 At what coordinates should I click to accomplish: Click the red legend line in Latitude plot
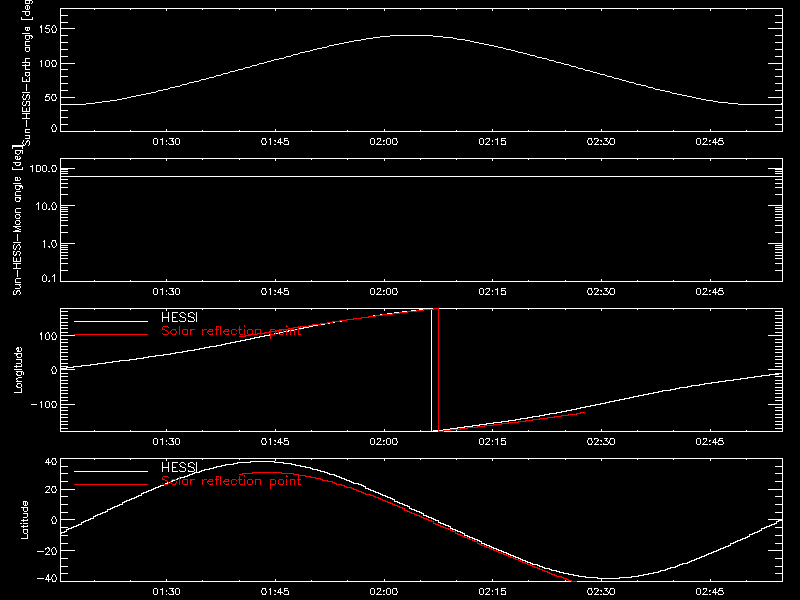pyautogui.click(x=111, y=485)
